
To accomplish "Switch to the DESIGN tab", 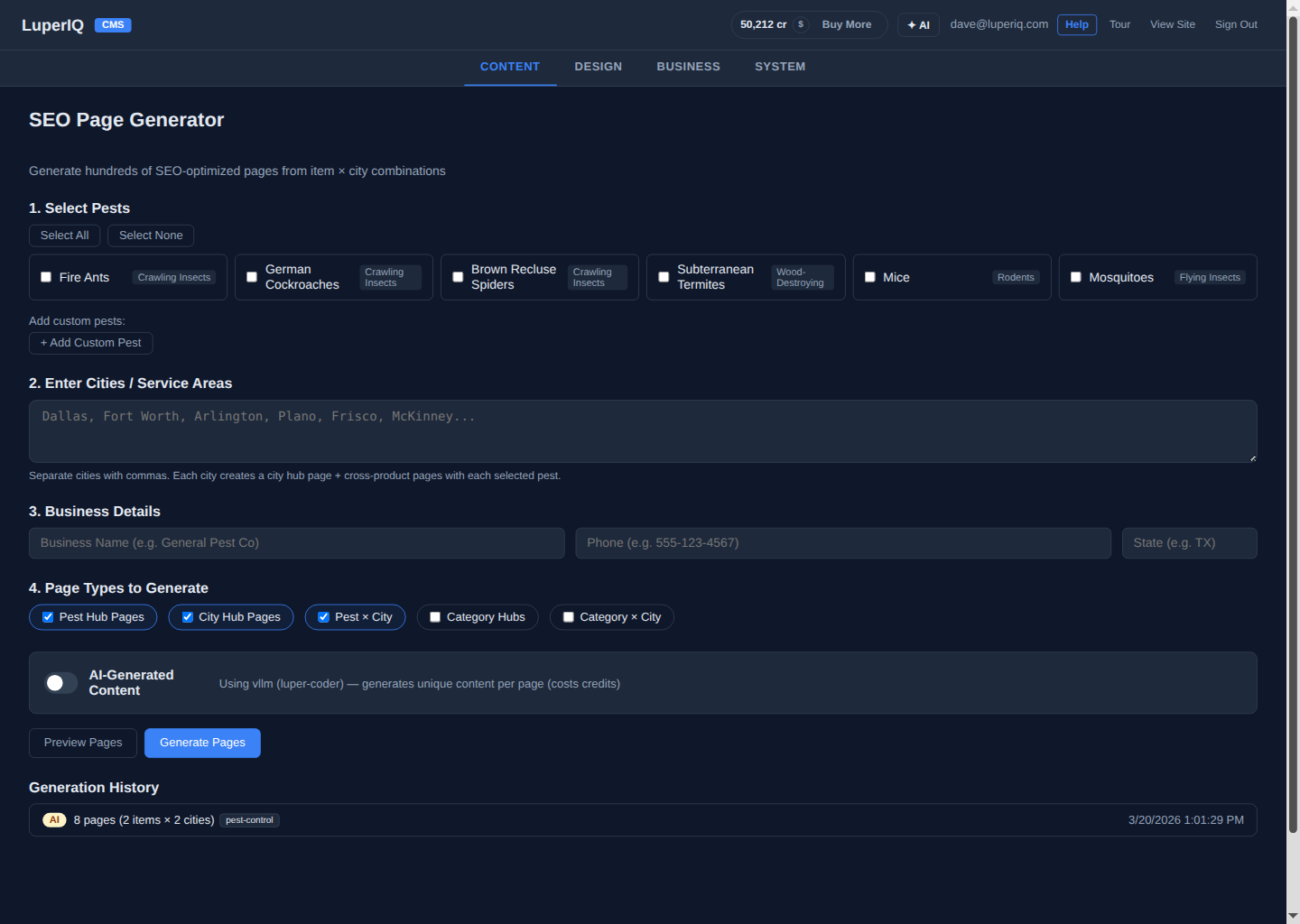I will [598, 66].
